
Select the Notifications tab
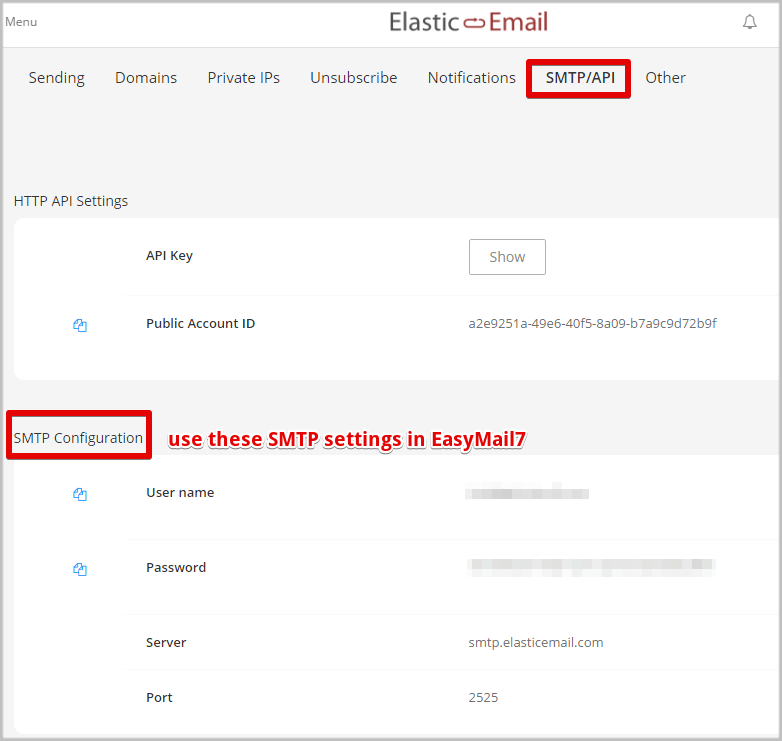(x=471, y=78)
